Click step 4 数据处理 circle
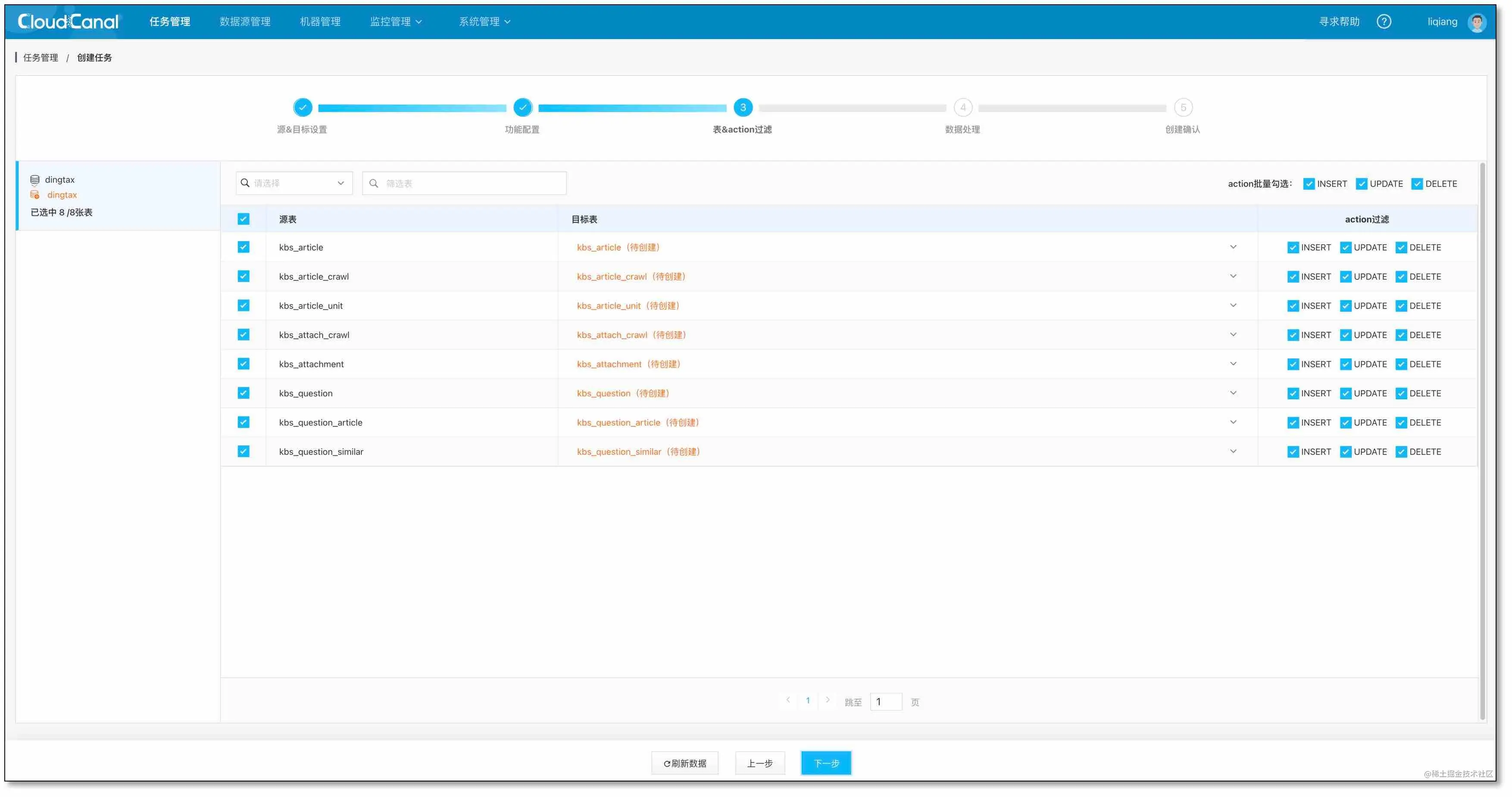The image size is (1512, 797). [x=962, y=107]
